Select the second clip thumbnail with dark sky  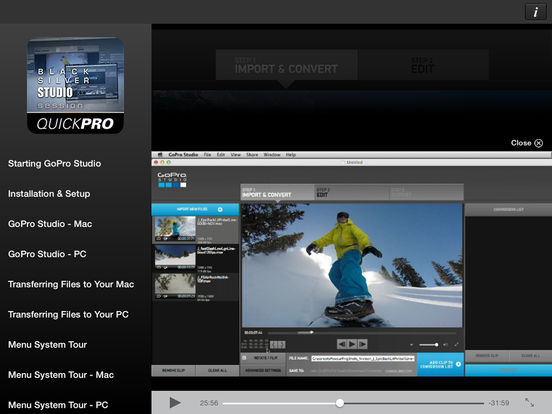coord(175,257)
